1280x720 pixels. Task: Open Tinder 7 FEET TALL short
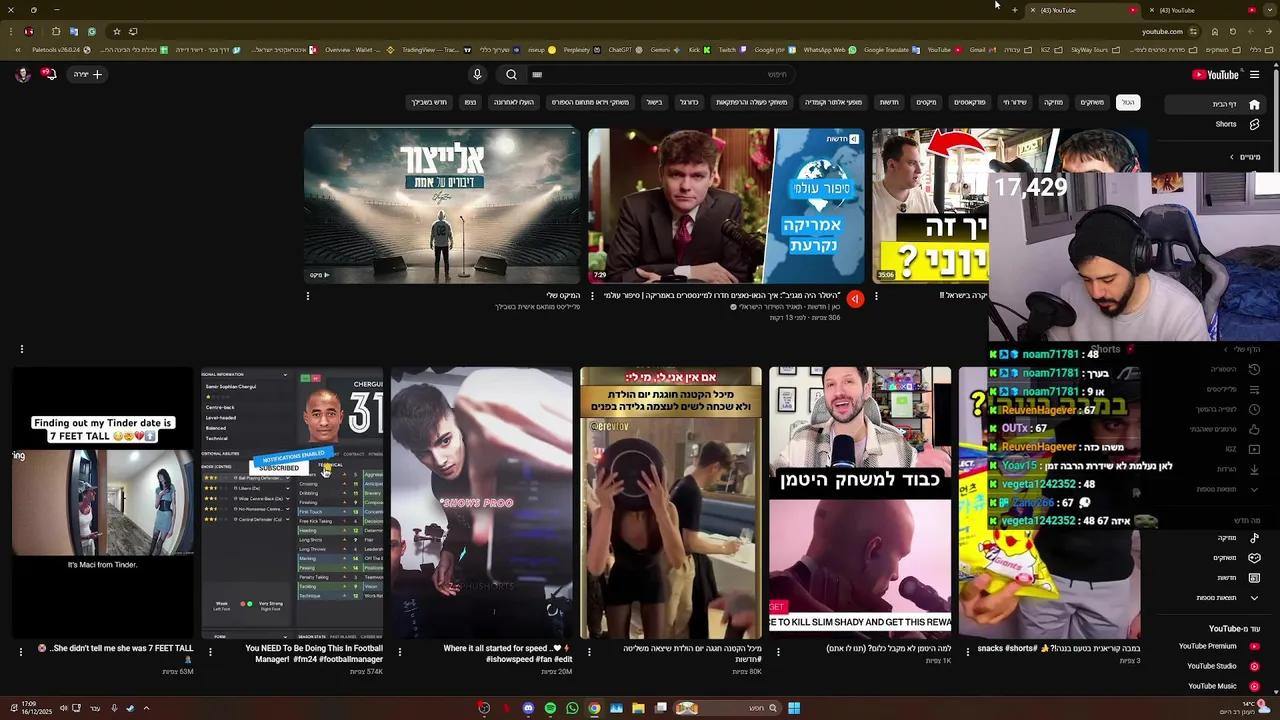pyautogui.click(x=102, y=503)
